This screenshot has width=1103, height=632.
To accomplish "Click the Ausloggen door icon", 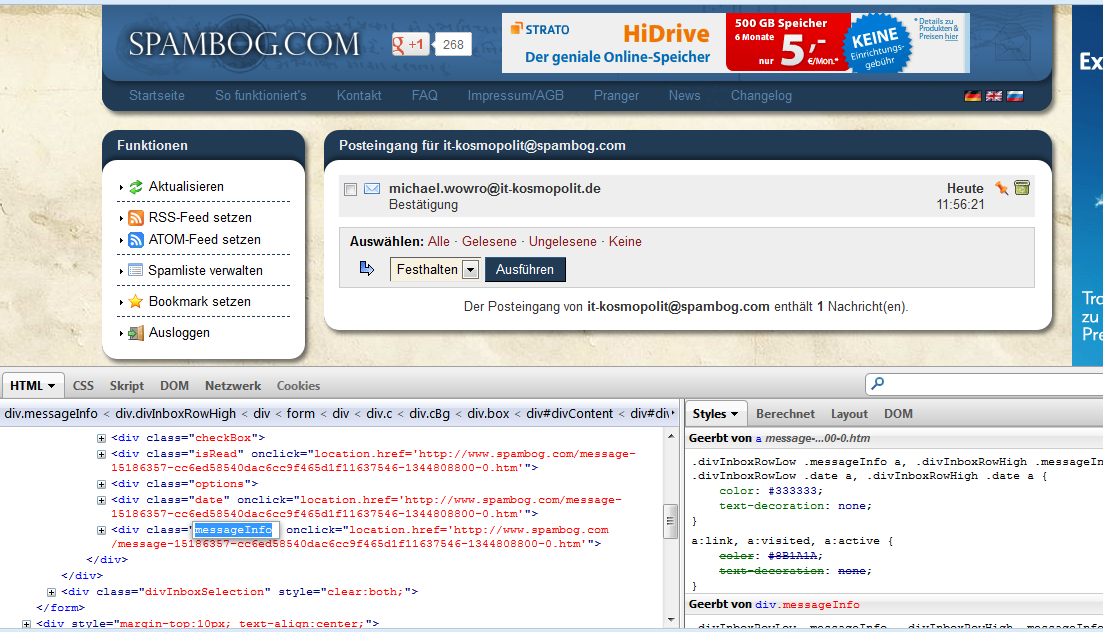I will coord(136,333).
